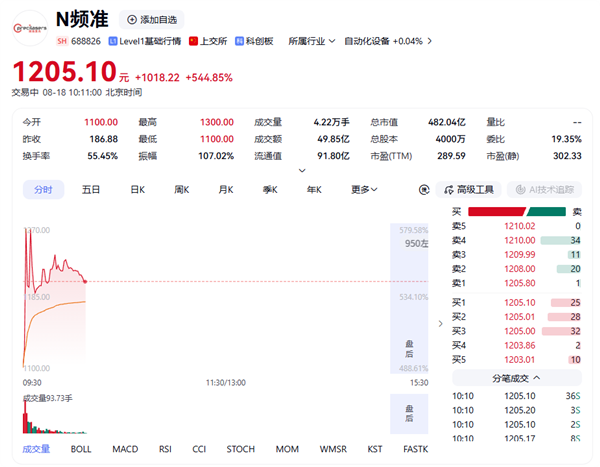Click the 买1 price 1205.10
This screenshot has width=600, height=467.
coord(520,303)
